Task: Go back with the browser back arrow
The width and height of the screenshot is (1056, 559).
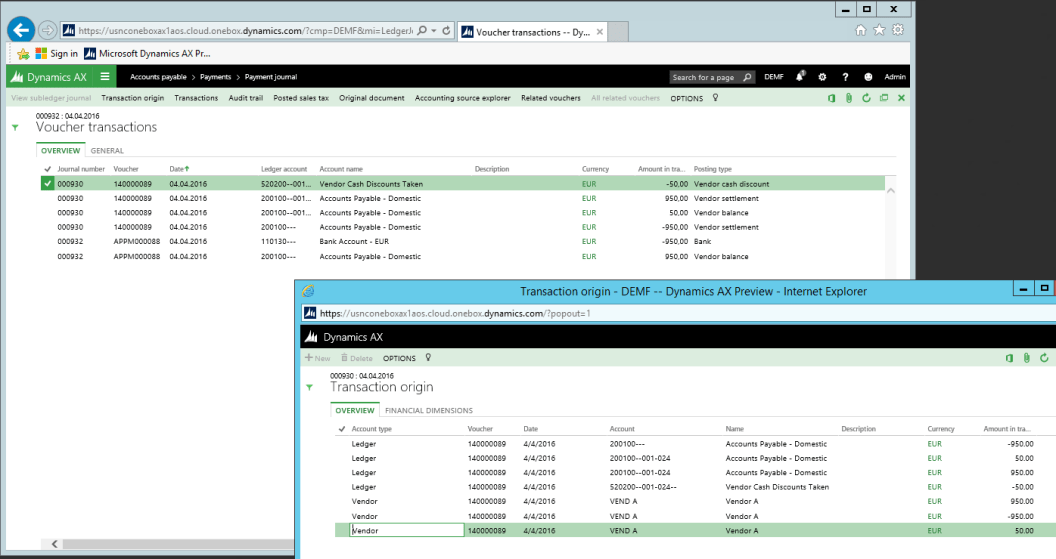Action: 22,30
